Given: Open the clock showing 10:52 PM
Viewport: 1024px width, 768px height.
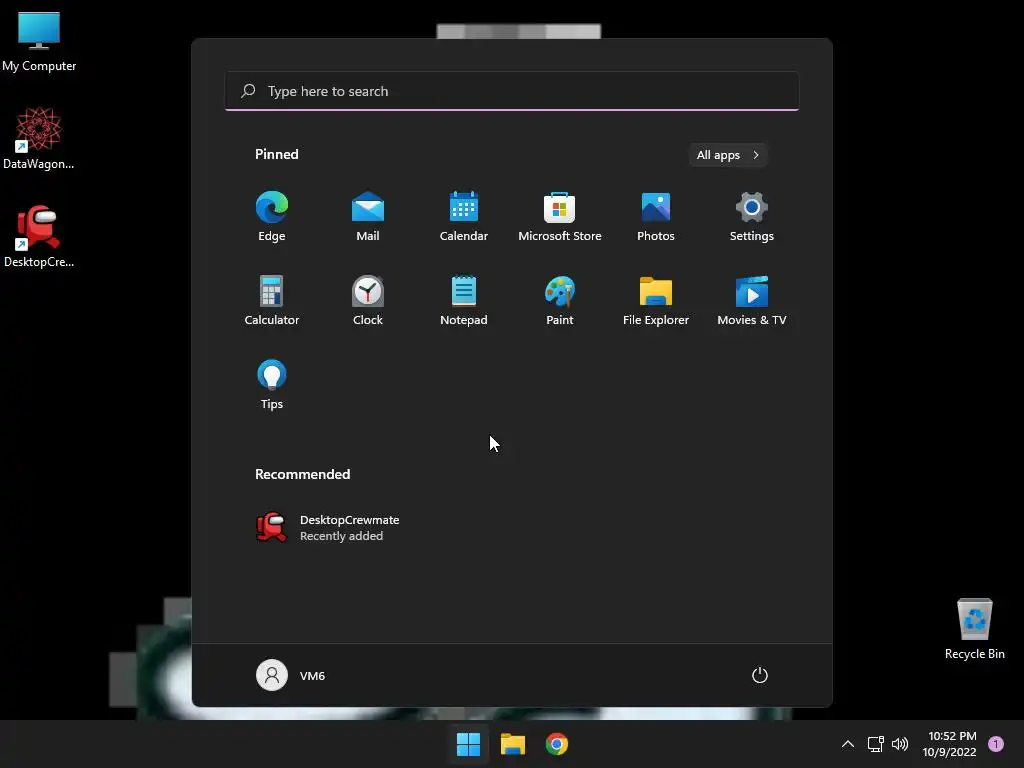Looking at the screenshot, I should 950,744.
